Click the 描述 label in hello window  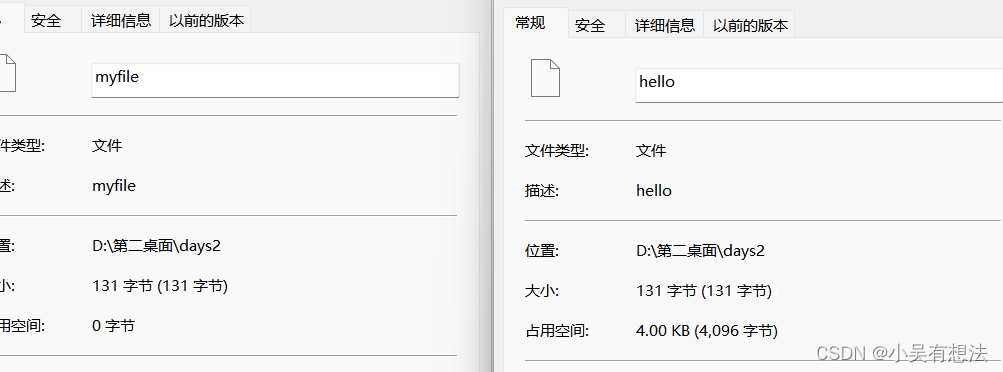coord(542,190)
